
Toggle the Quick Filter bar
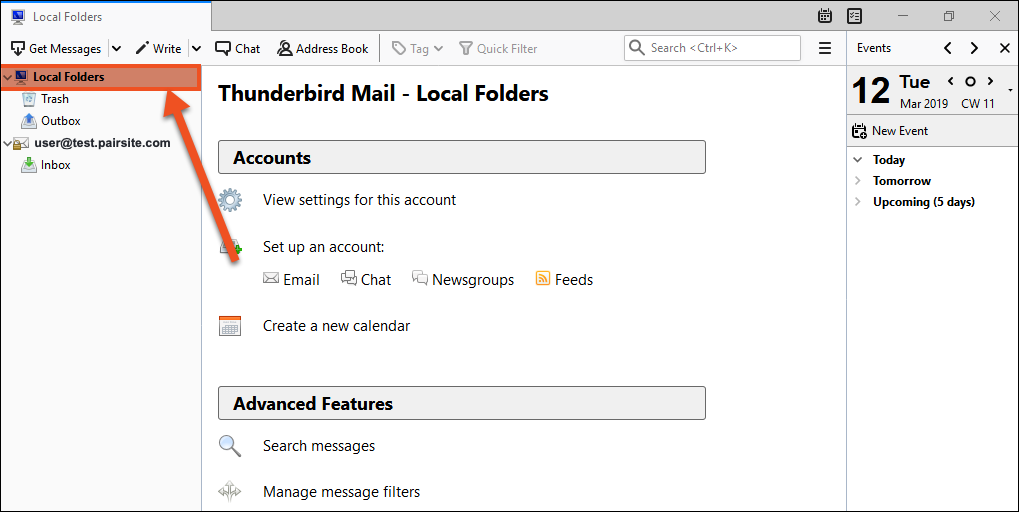[498, 49]
